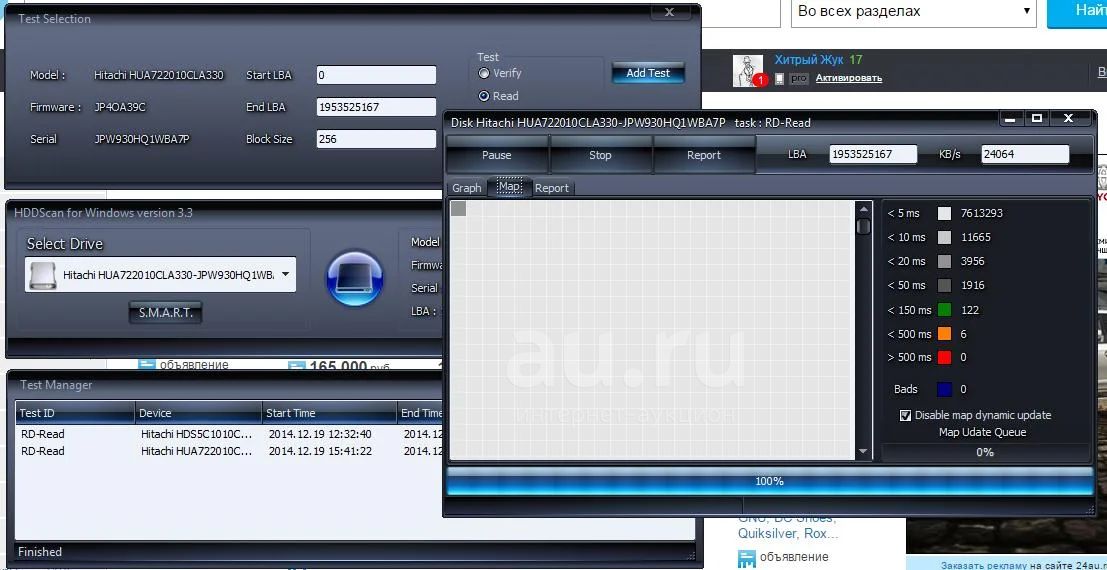
Task: Click the red > 500 ms swatch
Action: point(944,357)
